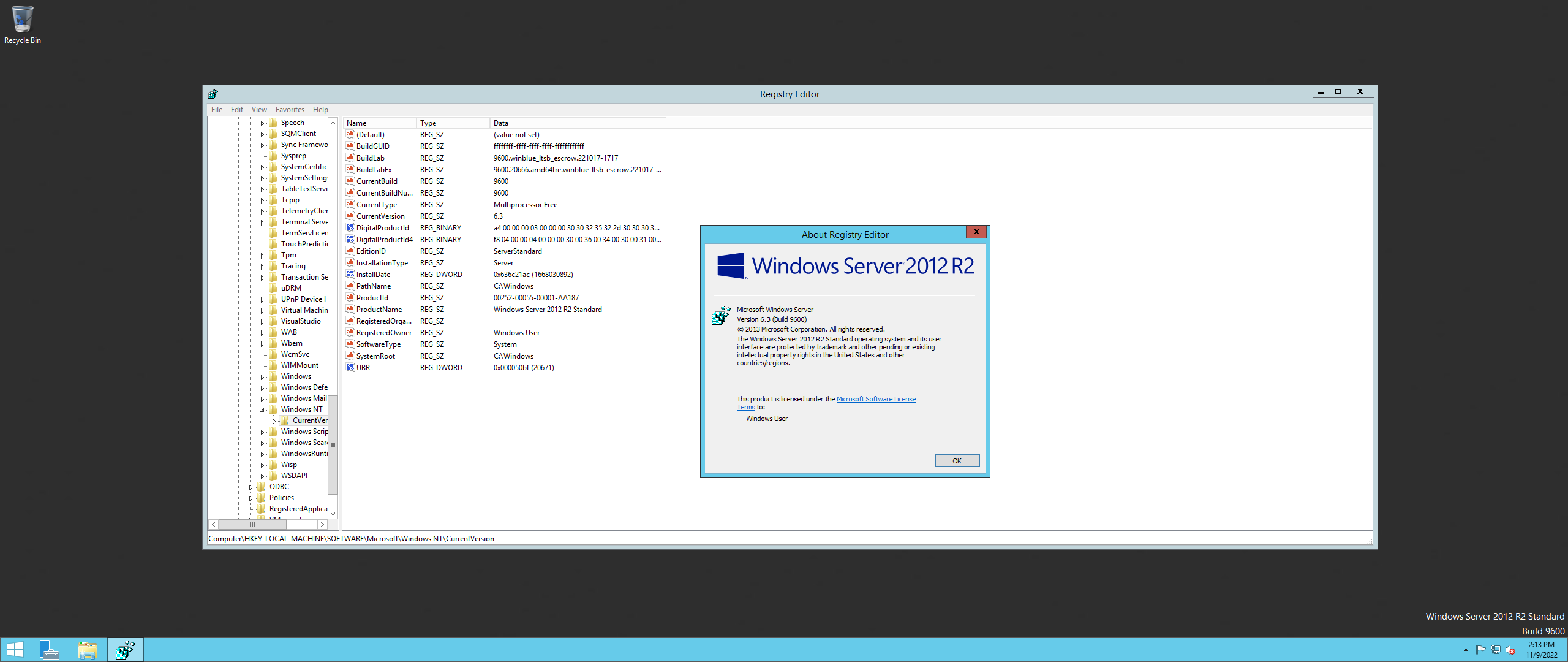Image resolution: width=1568 pixels, height=662 pixels.
Task: Select the BuildLabEx value name
Action: (374, 169)
